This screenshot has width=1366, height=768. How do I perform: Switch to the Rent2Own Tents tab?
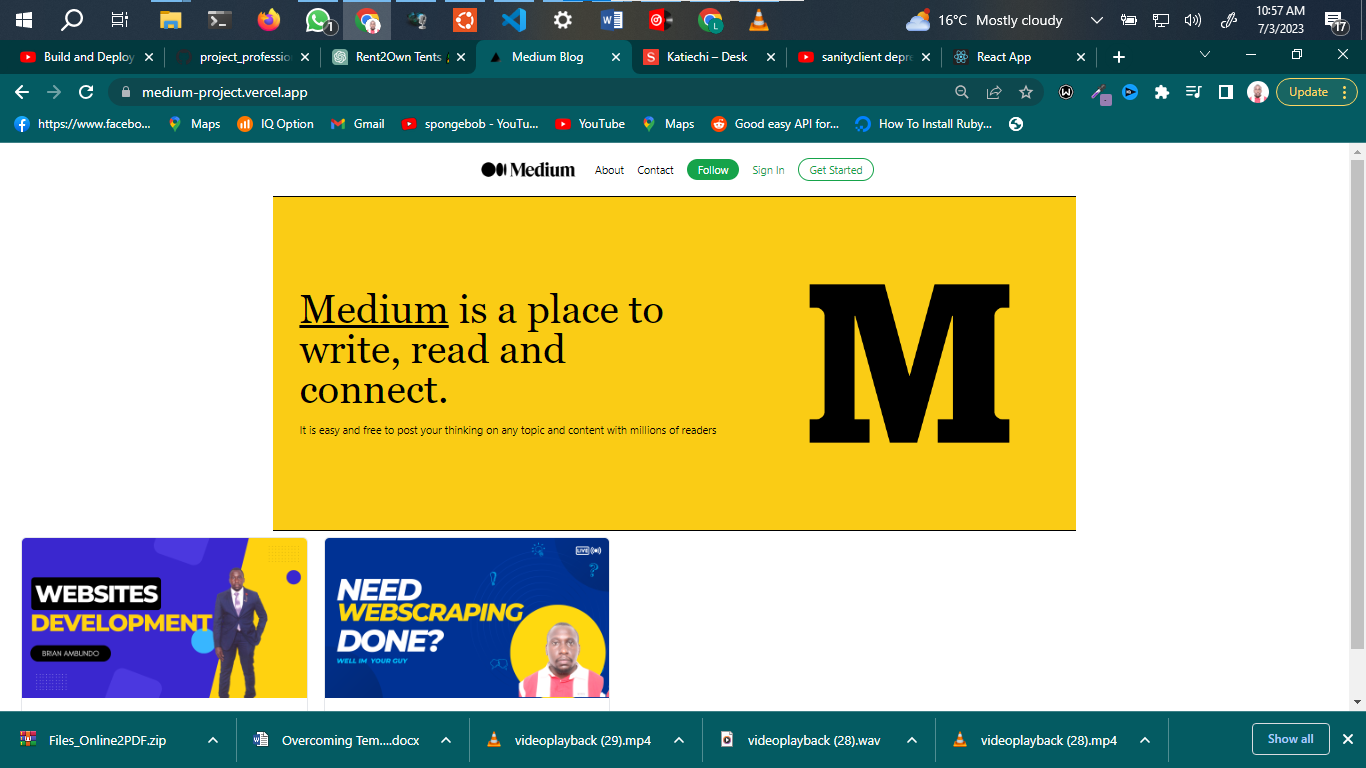398,57
